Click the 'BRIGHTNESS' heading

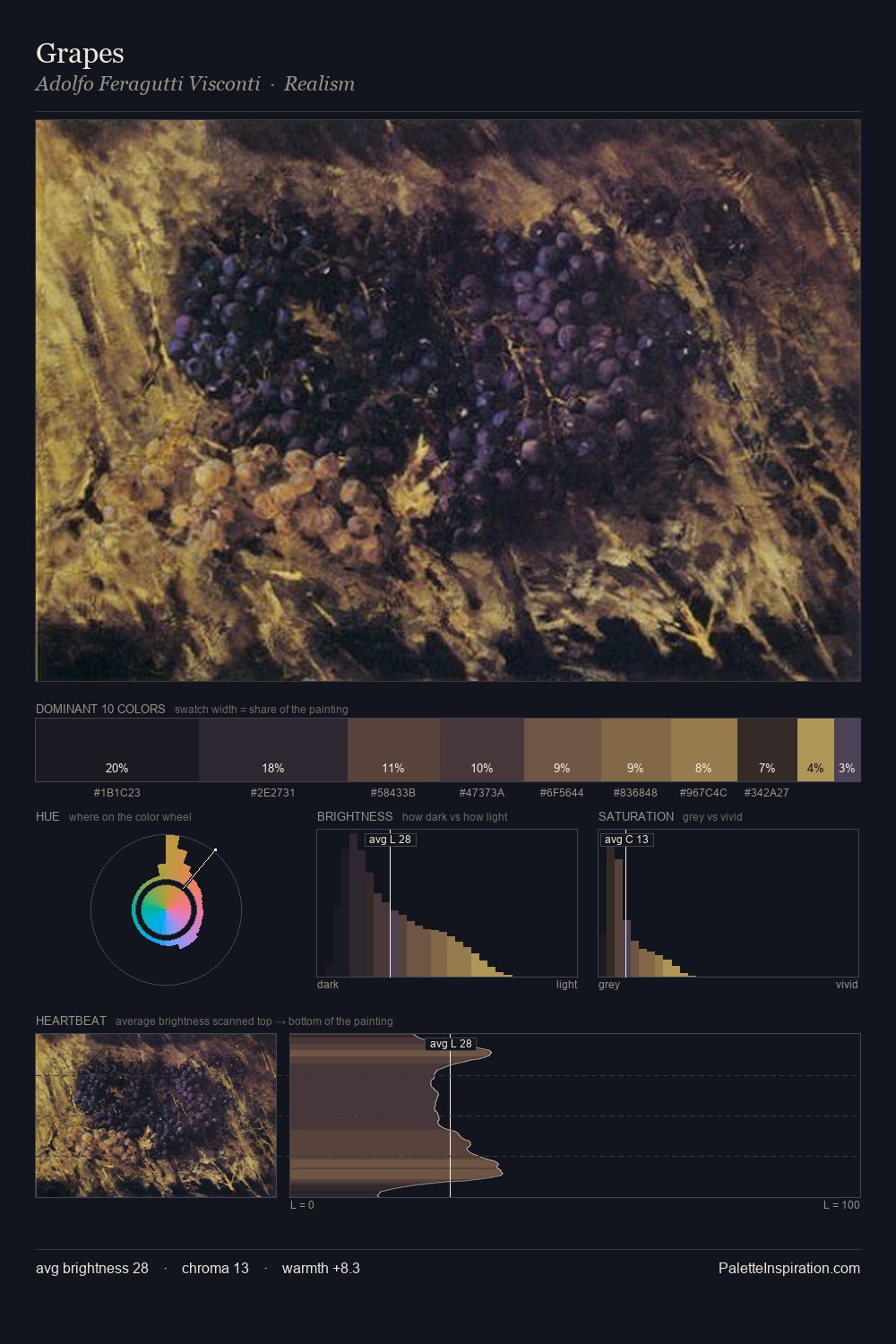[x=355, y=816]
